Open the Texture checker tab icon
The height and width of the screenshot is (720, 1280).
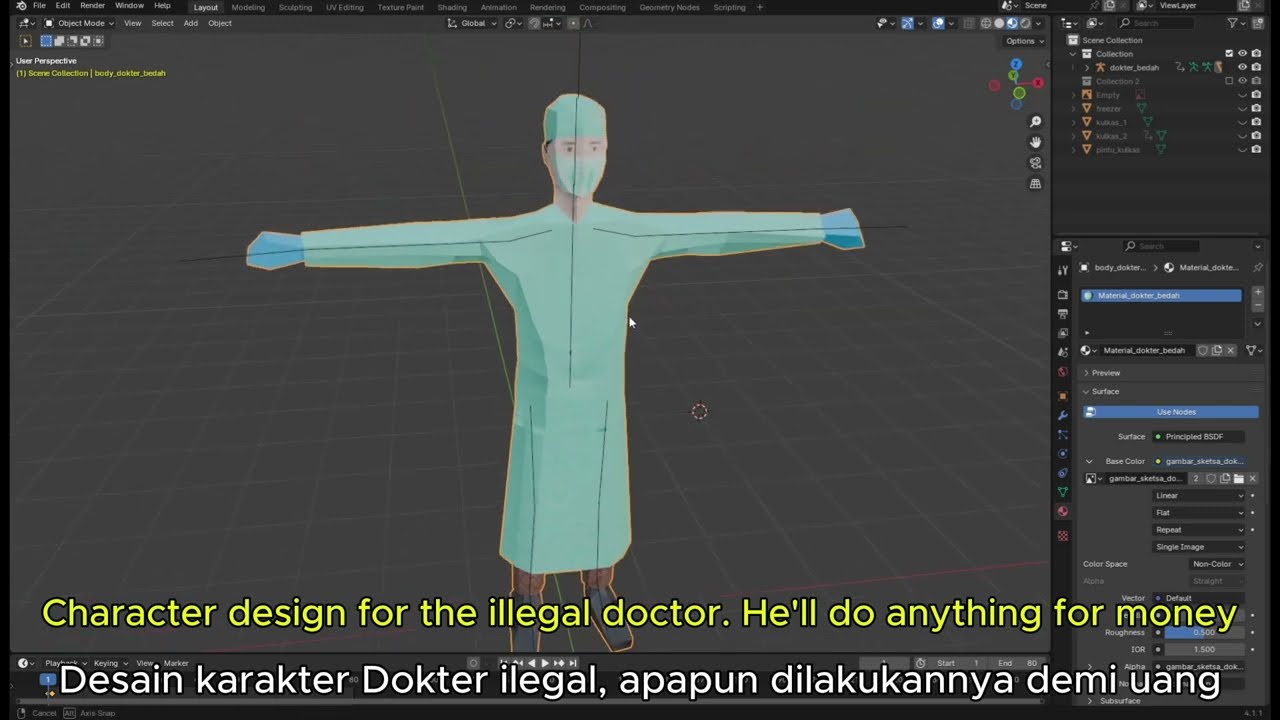(x=1063, y=536)
